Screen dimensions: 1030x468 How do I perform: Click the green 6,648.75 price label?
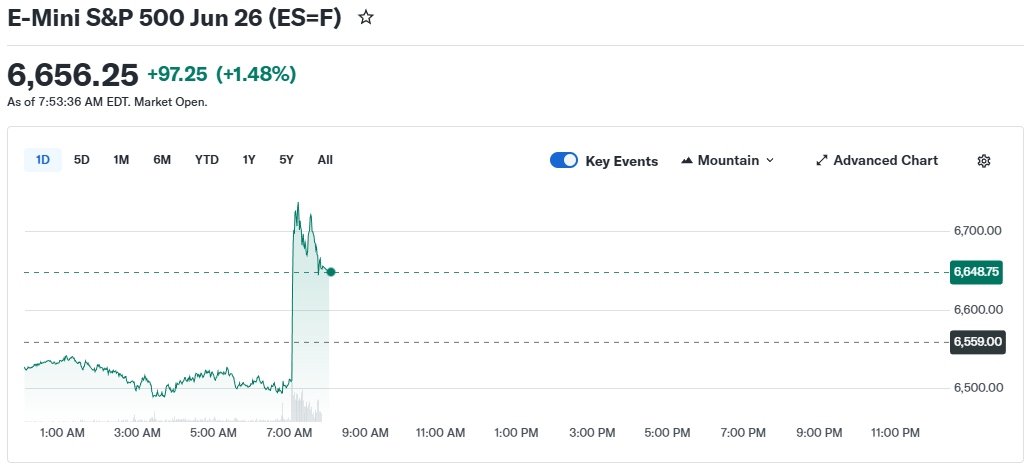(x=976, y=272)
